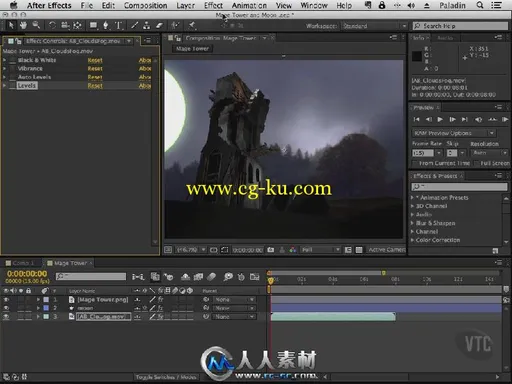The image size is (512, 384).
Task: Reset the Black & White effect
Action: point(95,60)
